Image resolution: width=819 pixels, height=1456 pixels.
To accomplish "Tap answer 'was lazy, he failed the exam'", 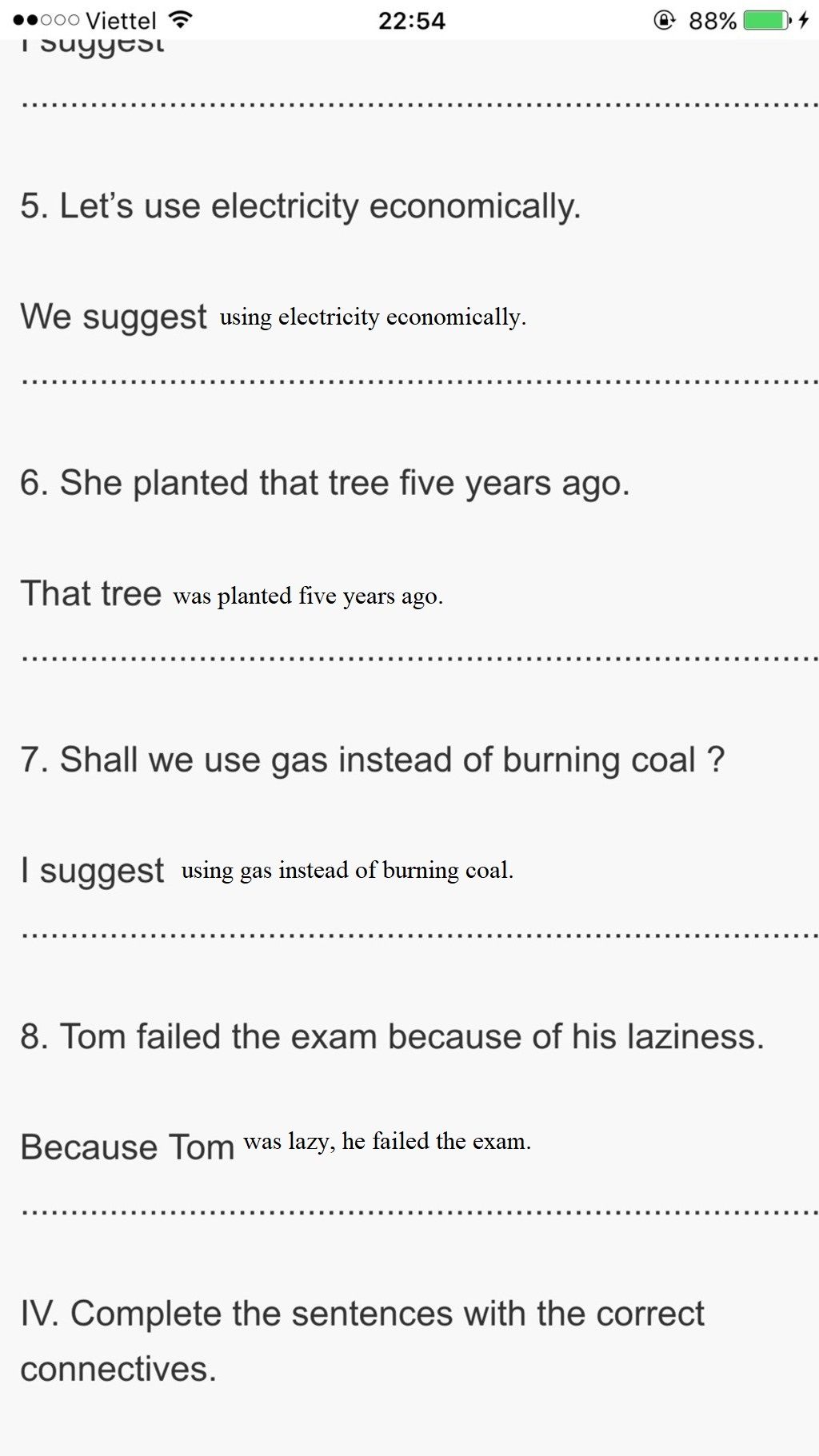I will coord(387,1141).
